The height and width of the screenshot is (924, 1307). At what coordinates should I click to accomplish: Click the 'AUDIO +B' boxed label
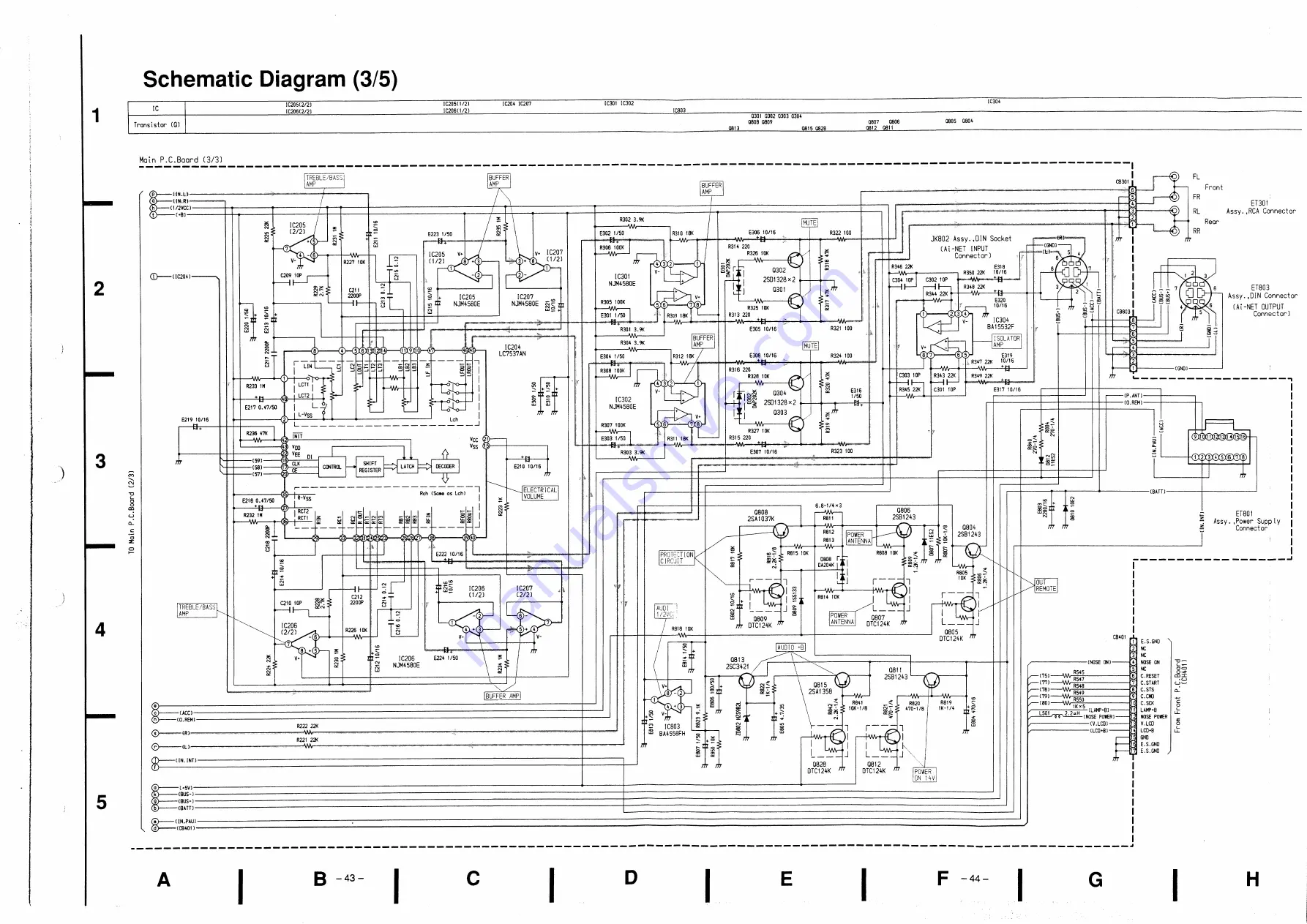point(790,647)
